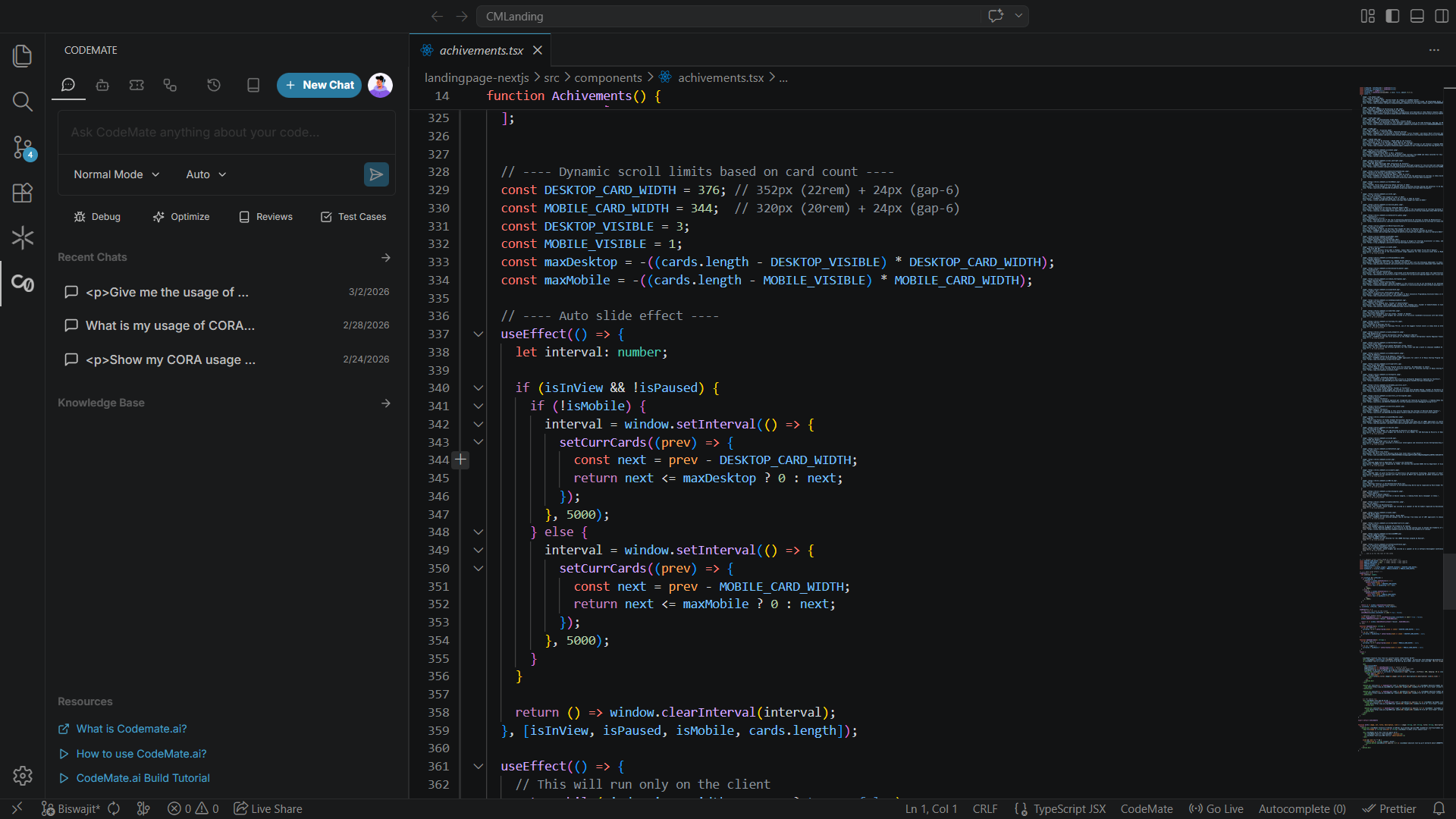Toggle the primary sidebar layout icon

coord(1392,16)
